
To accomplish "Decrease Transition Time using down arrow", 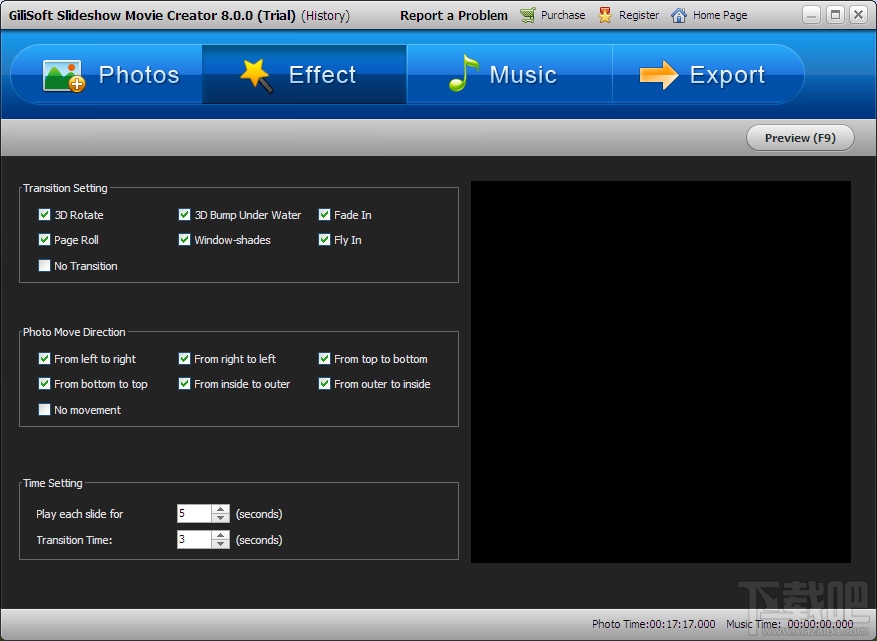I will 220,544.
